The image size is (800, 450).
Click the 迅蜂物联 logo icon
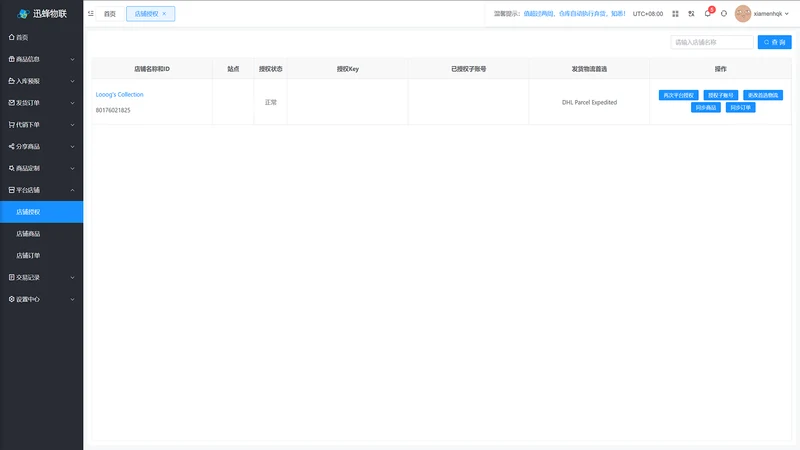pyautogui.click(x=23, y=14)
